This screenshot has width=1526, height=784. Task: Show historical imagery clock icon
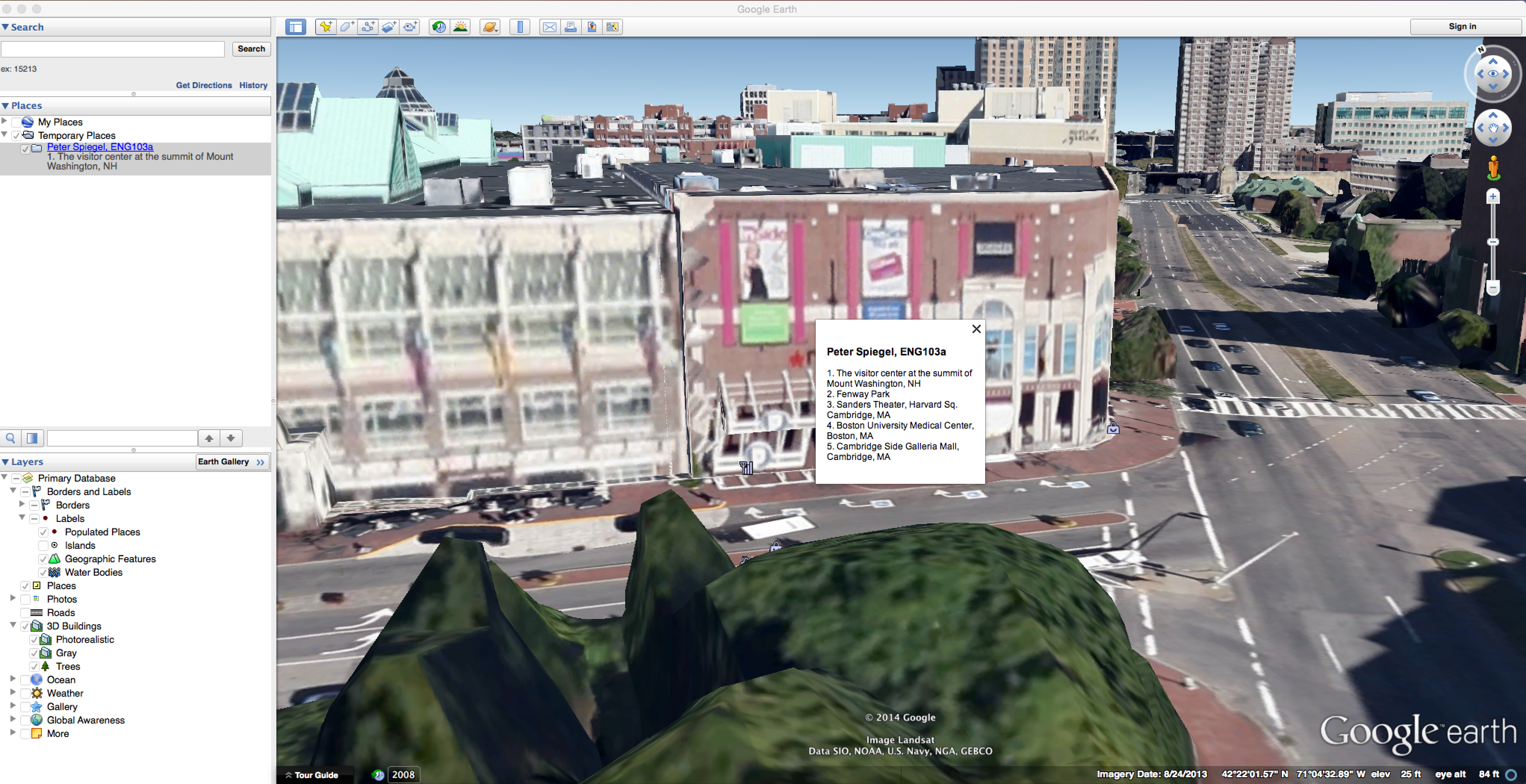coord(439,27)
